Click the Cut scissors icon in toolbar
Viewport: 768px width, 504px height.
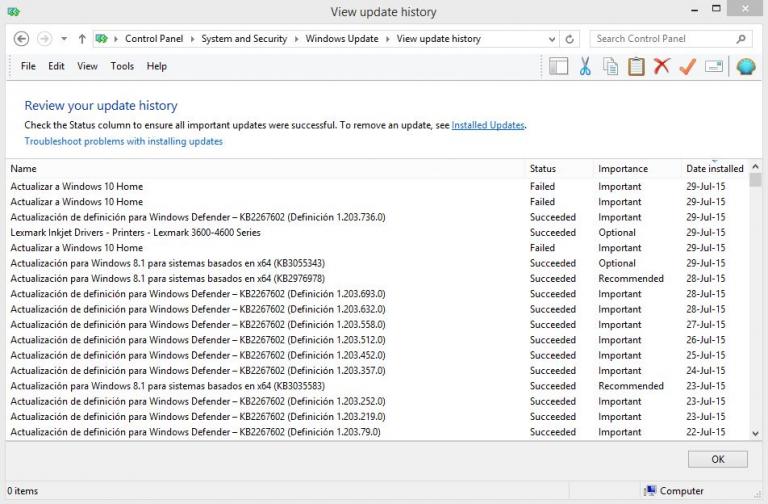(x=585, y=67)
